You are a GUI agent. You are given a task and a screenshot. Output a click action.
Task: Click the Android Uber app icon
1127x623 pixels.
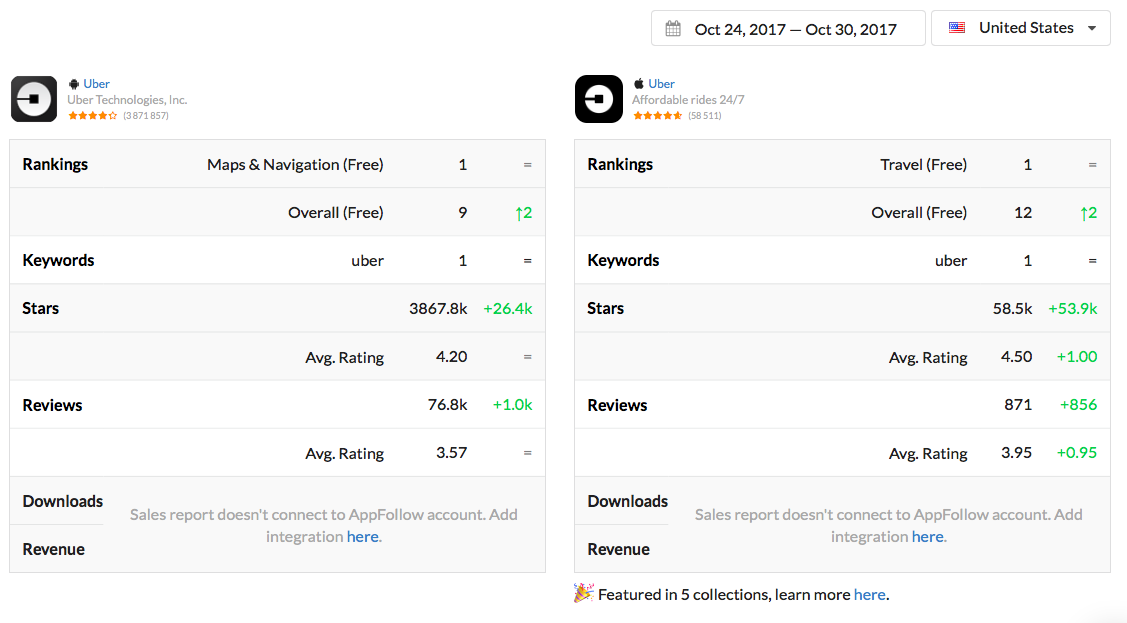[34, 99]
